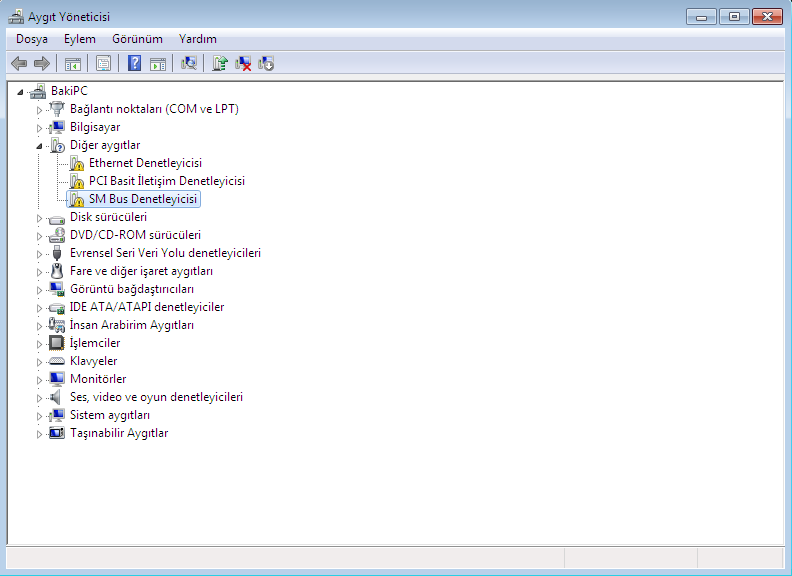Click the Monitörler display icon
792x576 pixels.
(x=57, y=379)
